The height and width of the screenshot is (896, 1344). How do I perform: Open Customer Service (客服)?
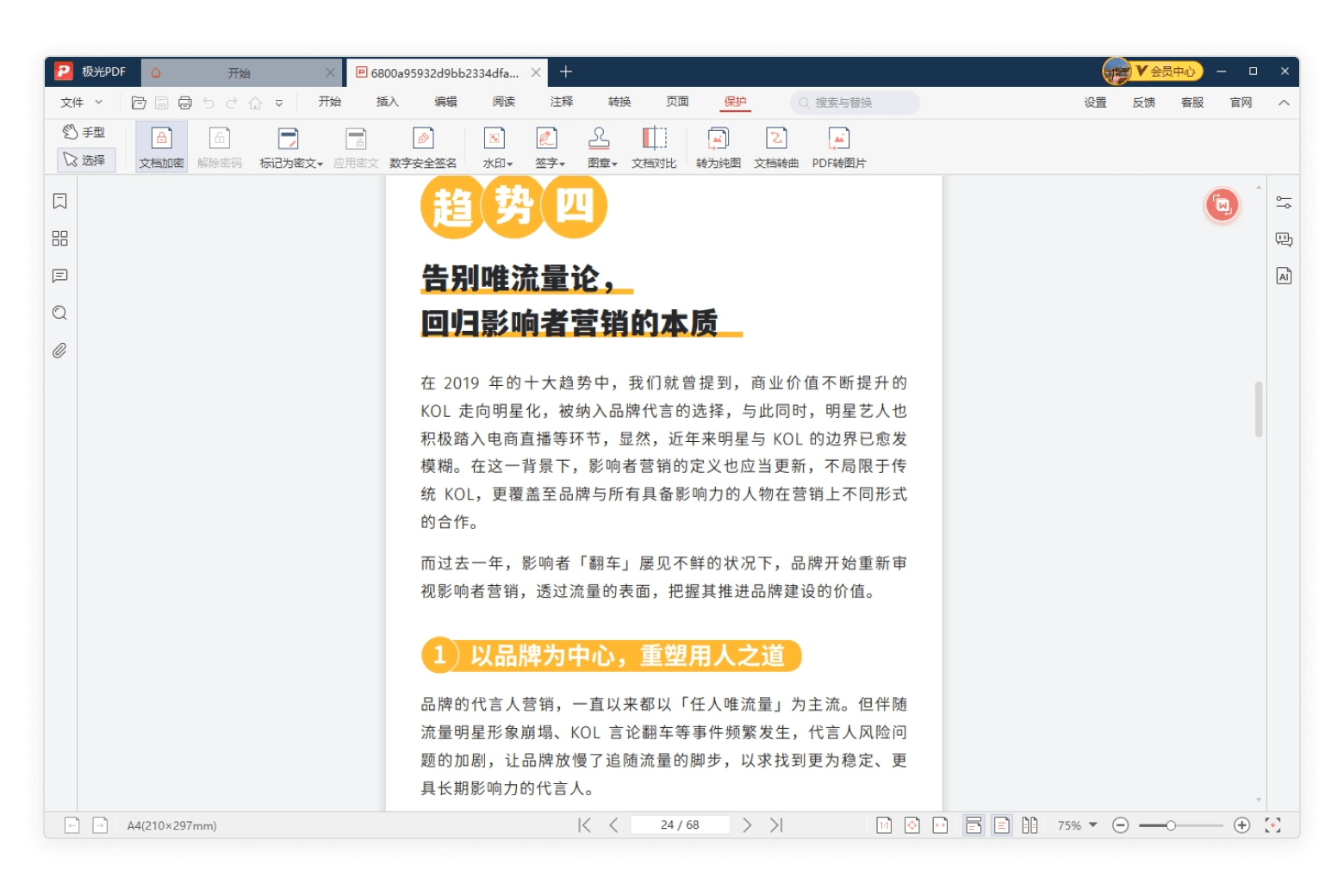click(x=1192, y=103)
